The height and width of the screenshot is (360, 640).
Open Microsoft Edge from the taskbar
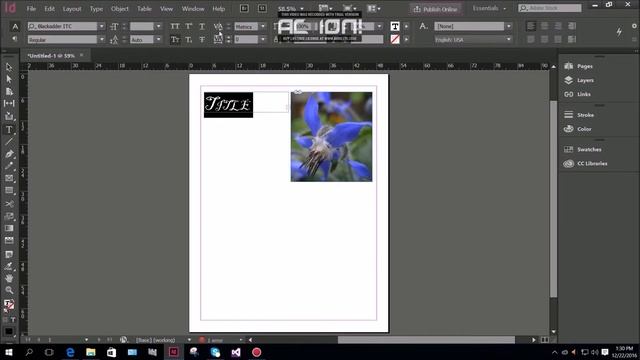pos(70,352)
